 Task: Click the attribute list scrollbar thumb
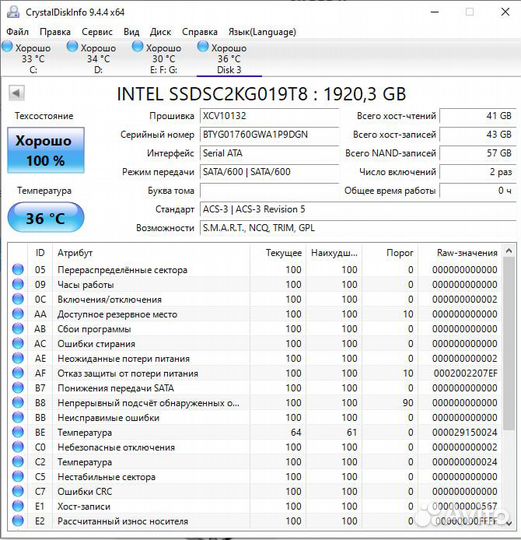coord(509,343)
